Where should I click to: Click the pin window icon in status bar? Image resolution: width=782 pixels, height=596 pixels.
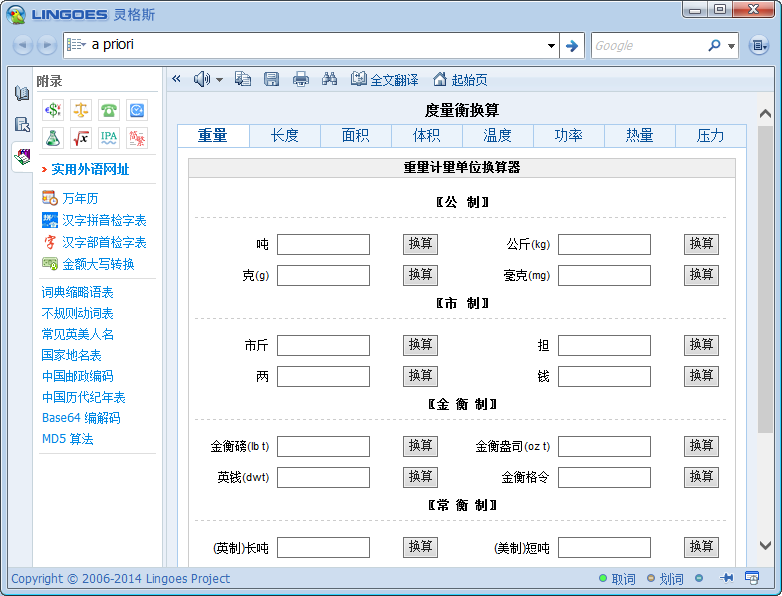click(727, 578)
